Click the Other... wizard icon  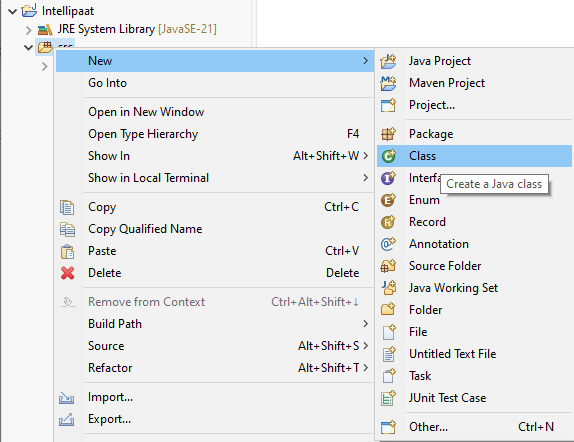[388, 427]
